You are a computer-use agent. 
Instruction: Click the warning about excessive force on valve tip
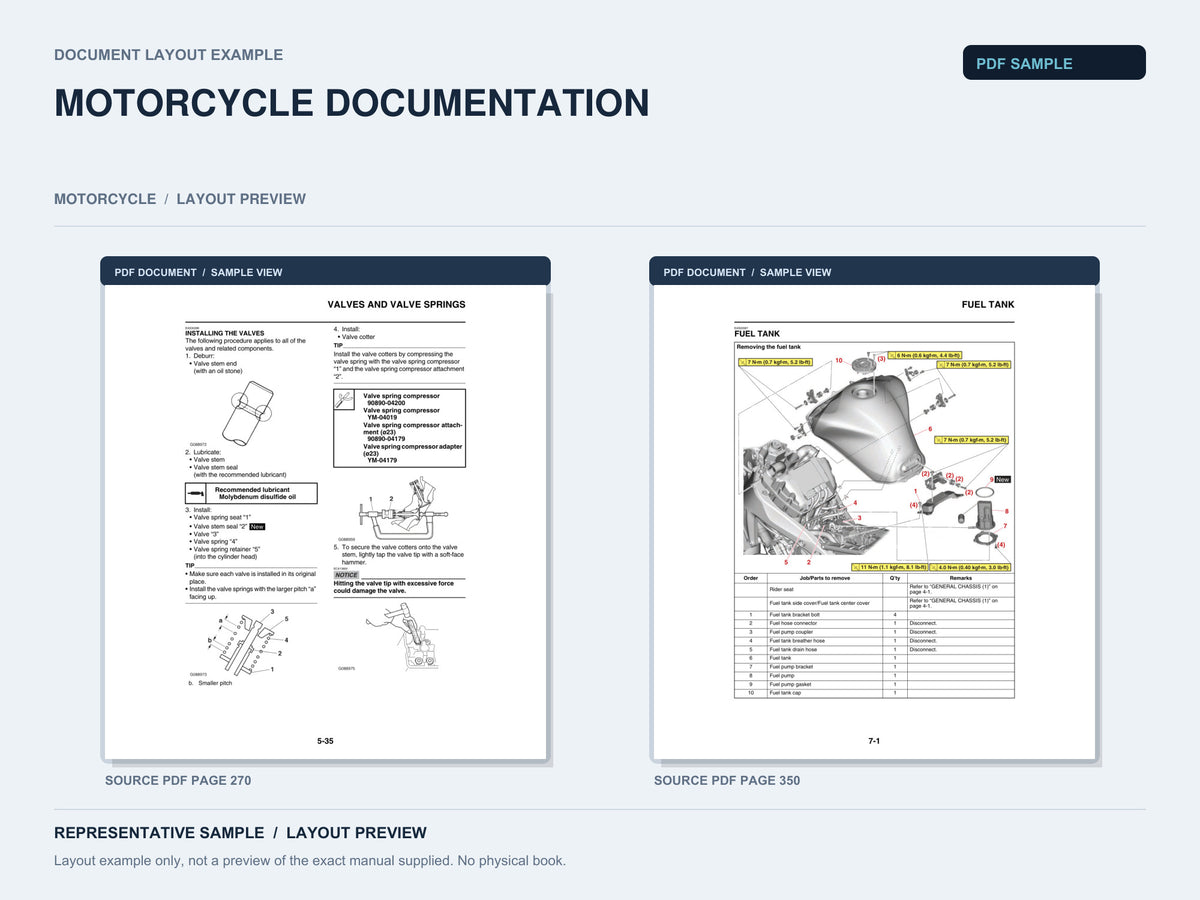click(394, 587)
